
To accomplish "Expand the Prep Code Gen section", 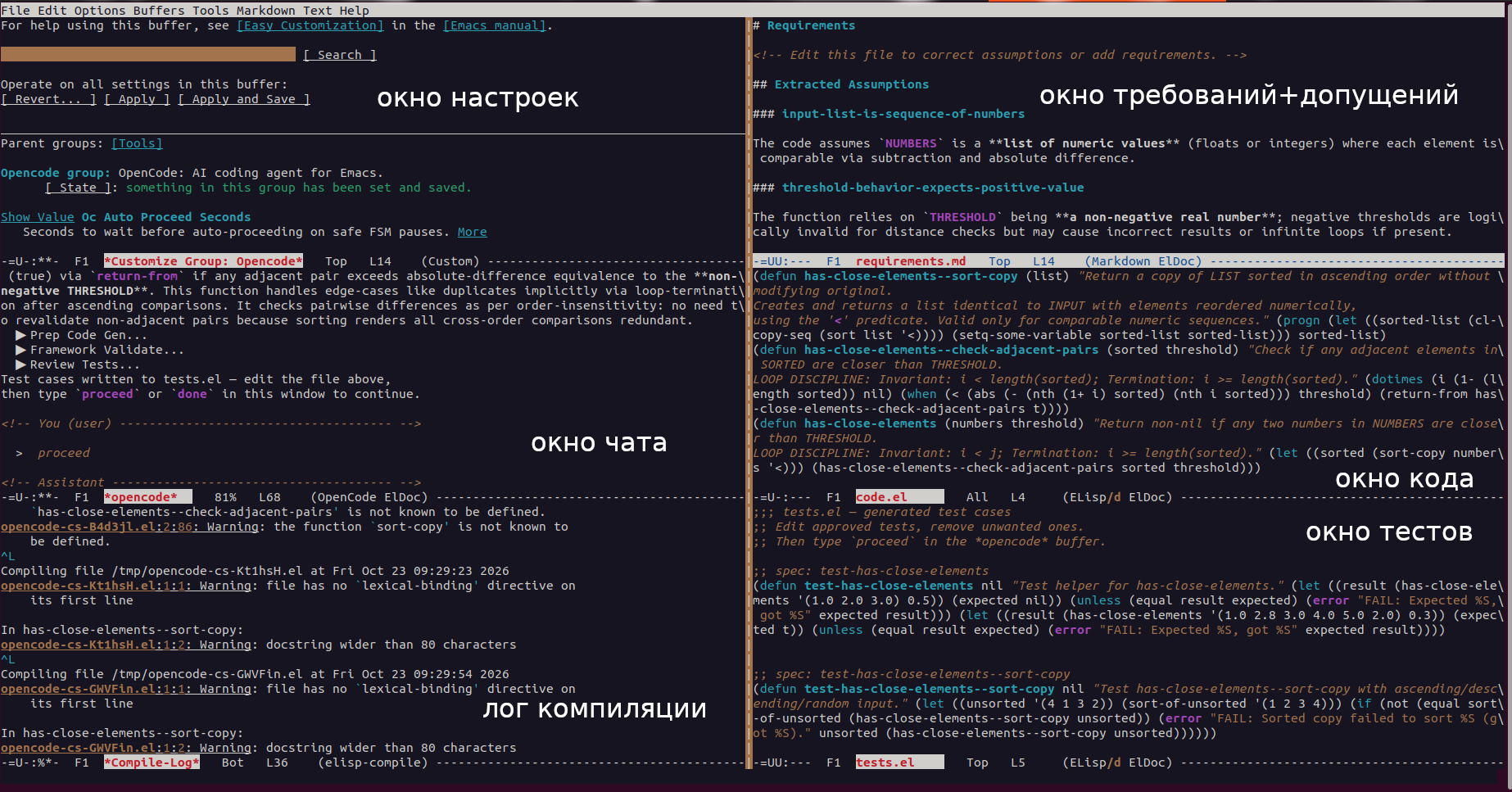I will click(x=81, y=335).
